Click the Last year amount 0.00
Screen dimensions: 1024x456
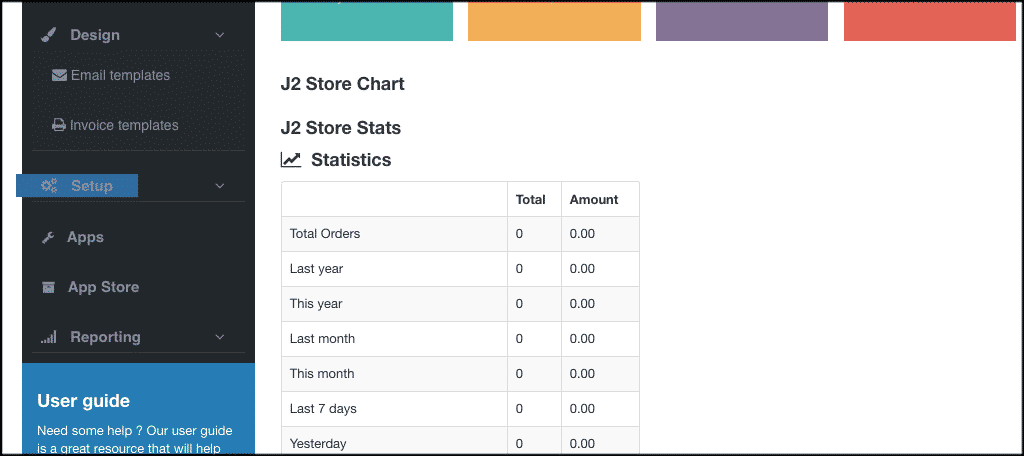click(582, 269)
